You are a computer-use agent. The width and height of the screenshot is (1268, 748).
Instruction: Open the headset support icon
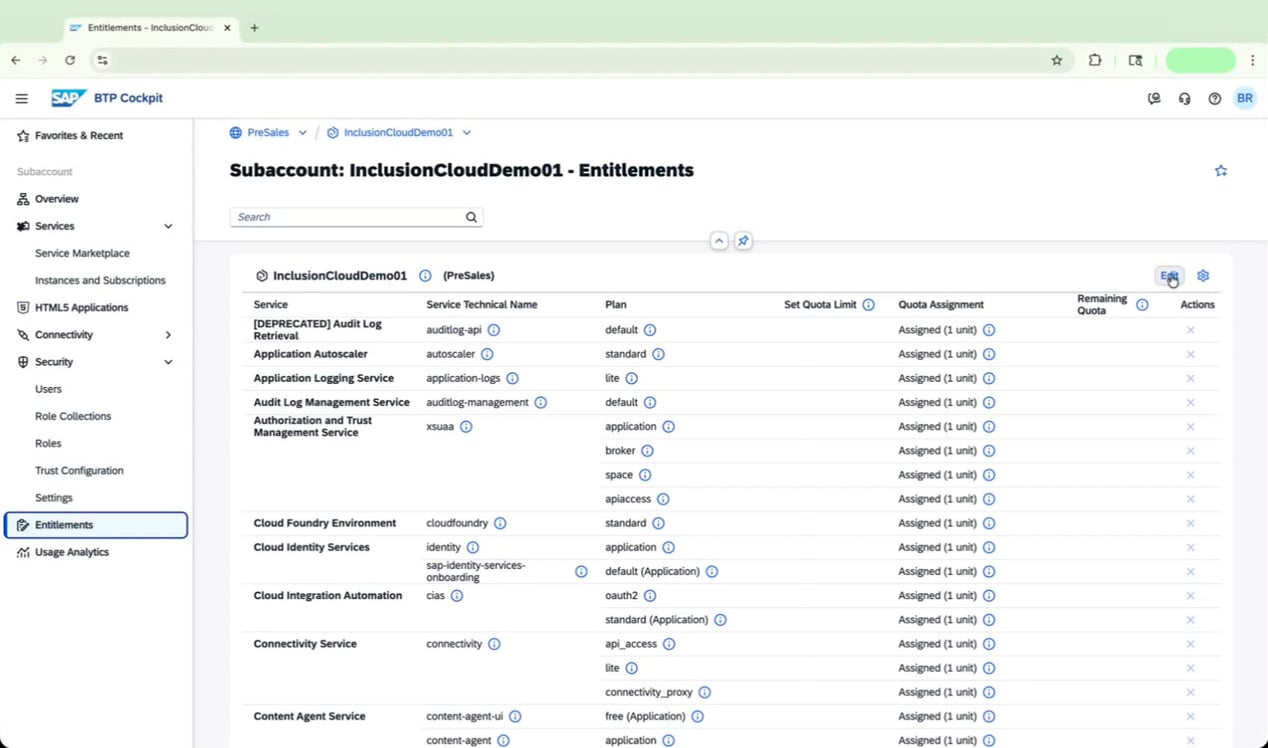(1184, 99)
